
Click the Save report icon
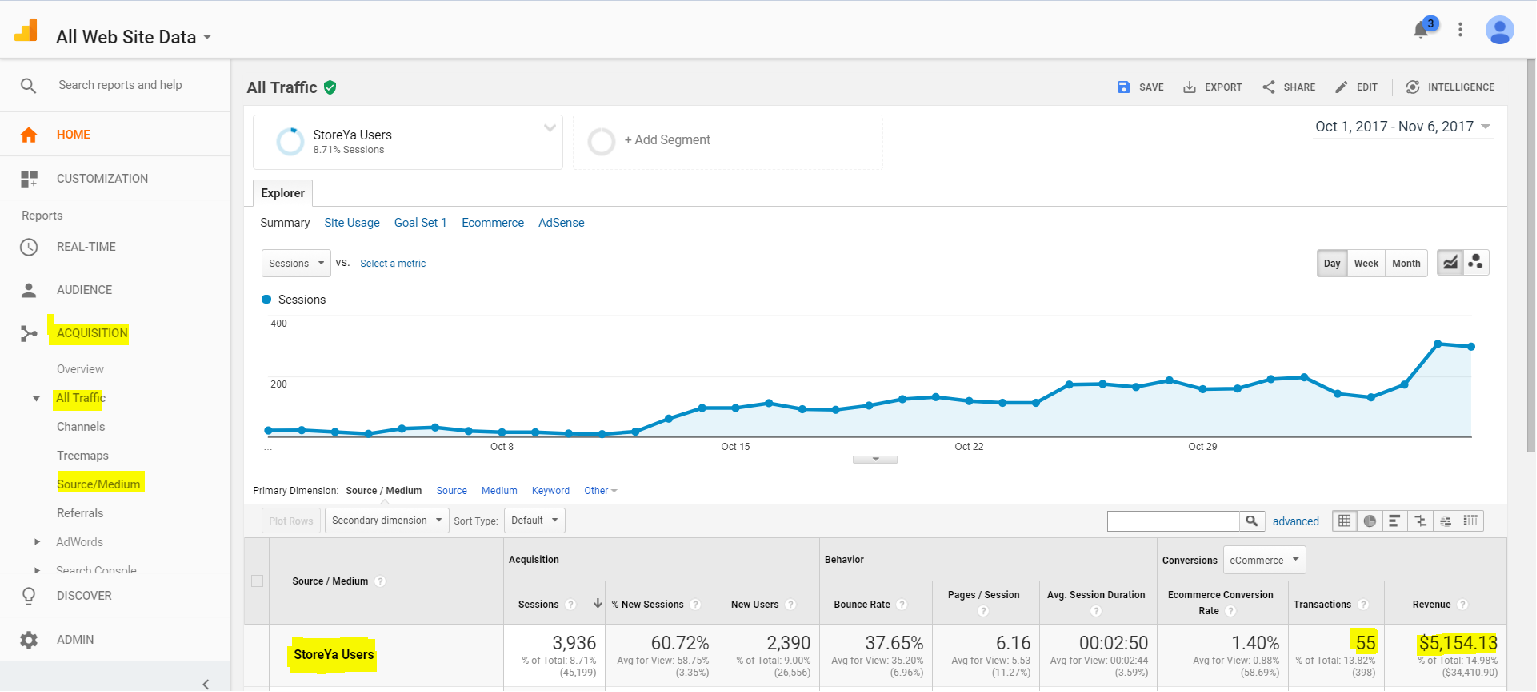1124,87
